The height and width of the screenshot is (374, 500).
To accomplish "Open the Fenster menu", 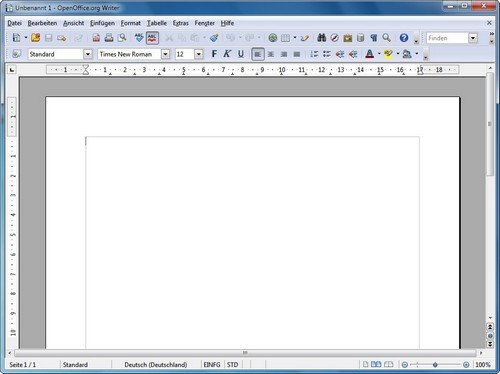I will tap(205, 23).
